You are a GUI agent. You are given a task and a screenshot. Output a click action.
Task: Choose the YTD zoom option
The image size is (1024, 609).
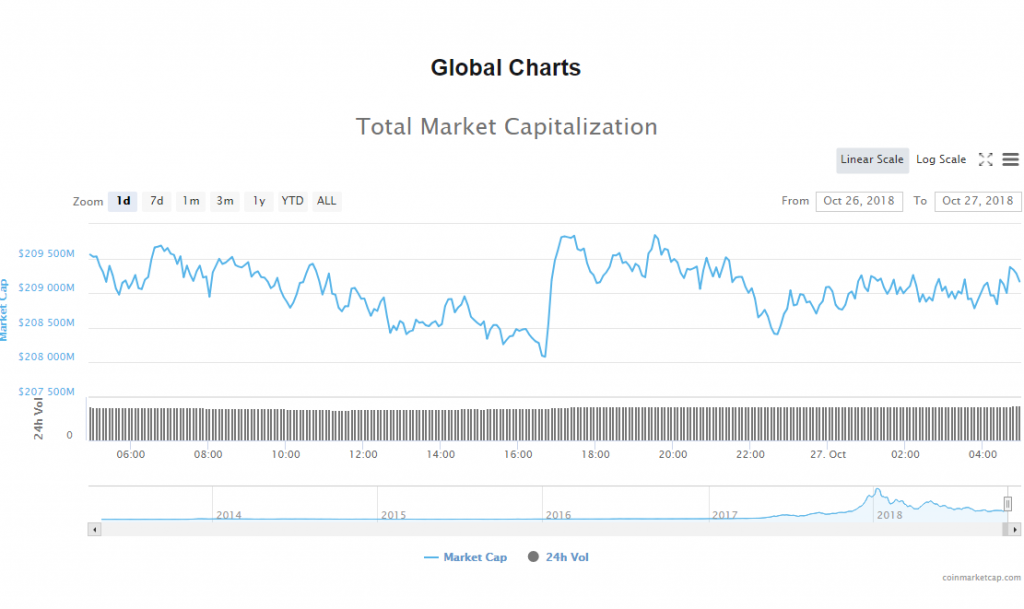pos(292,201)
